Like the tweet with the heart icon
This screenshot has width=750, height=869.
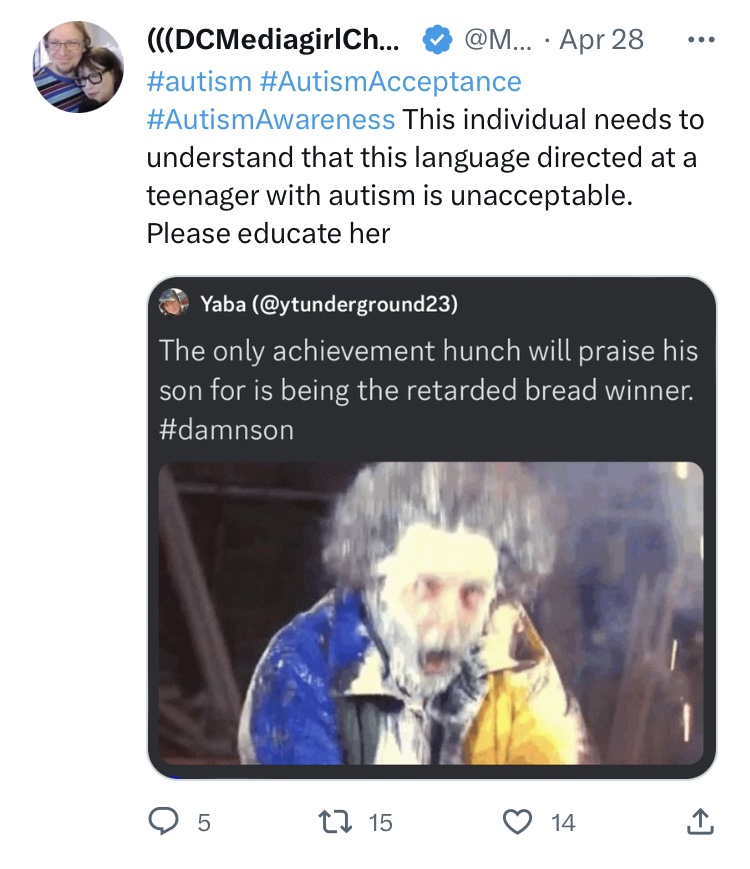pyautogui.click(x=517, y=821)
